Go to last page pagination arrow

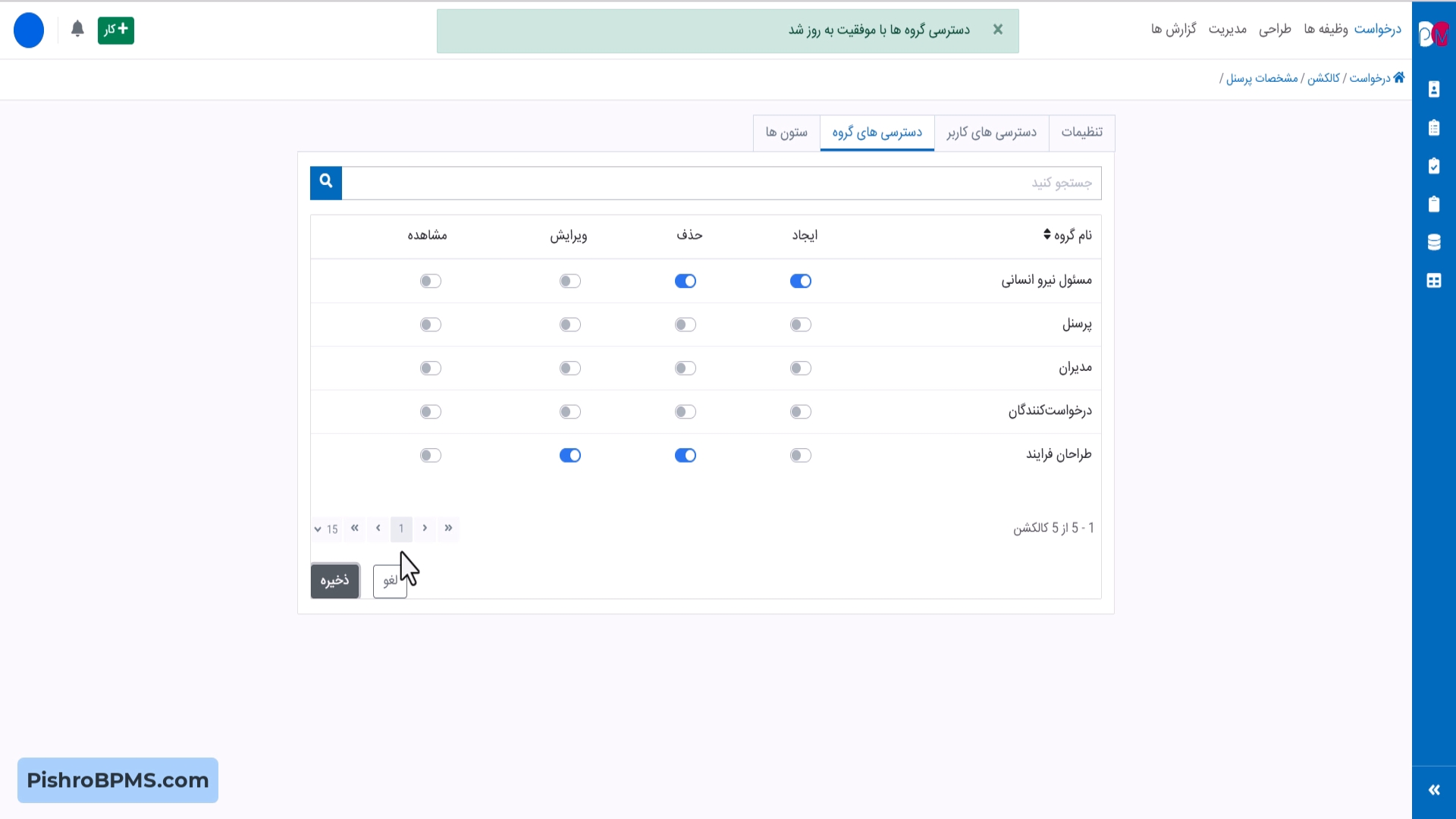[354, 529]
